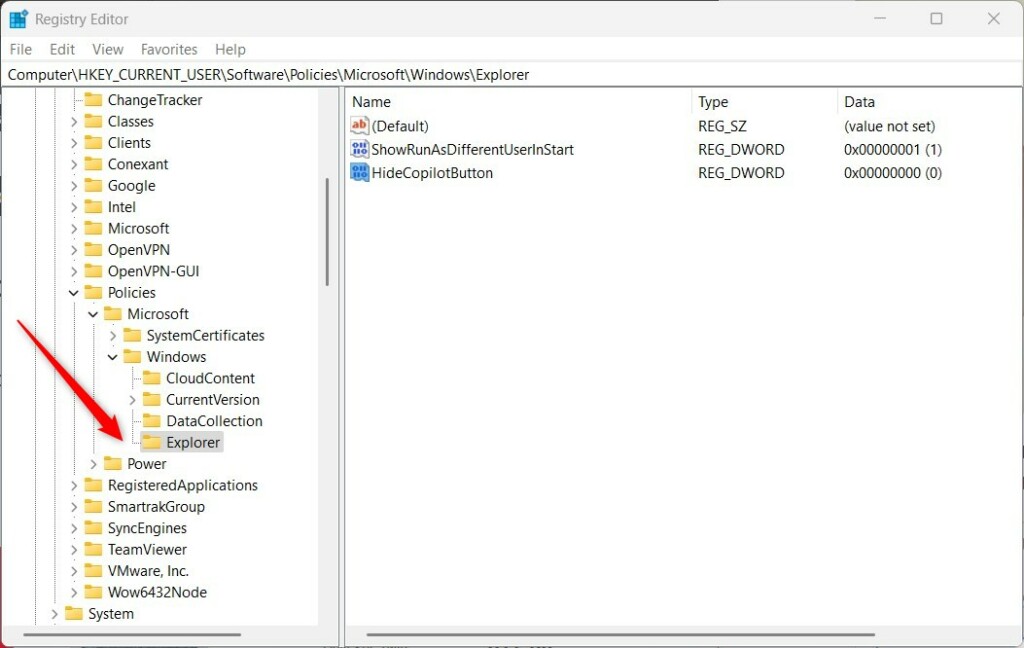Collapse the Windows policies key
This screenshot has width=1024, height=648.
point(112,356)
